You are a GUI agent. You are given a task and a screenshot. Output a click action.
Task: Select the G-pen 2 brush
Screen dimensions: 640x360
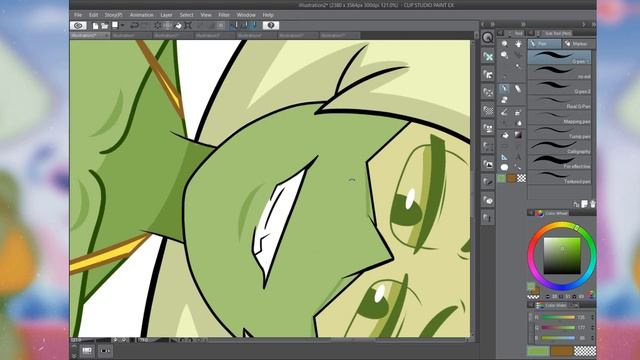pyautogui.click(x=559, y=87)
